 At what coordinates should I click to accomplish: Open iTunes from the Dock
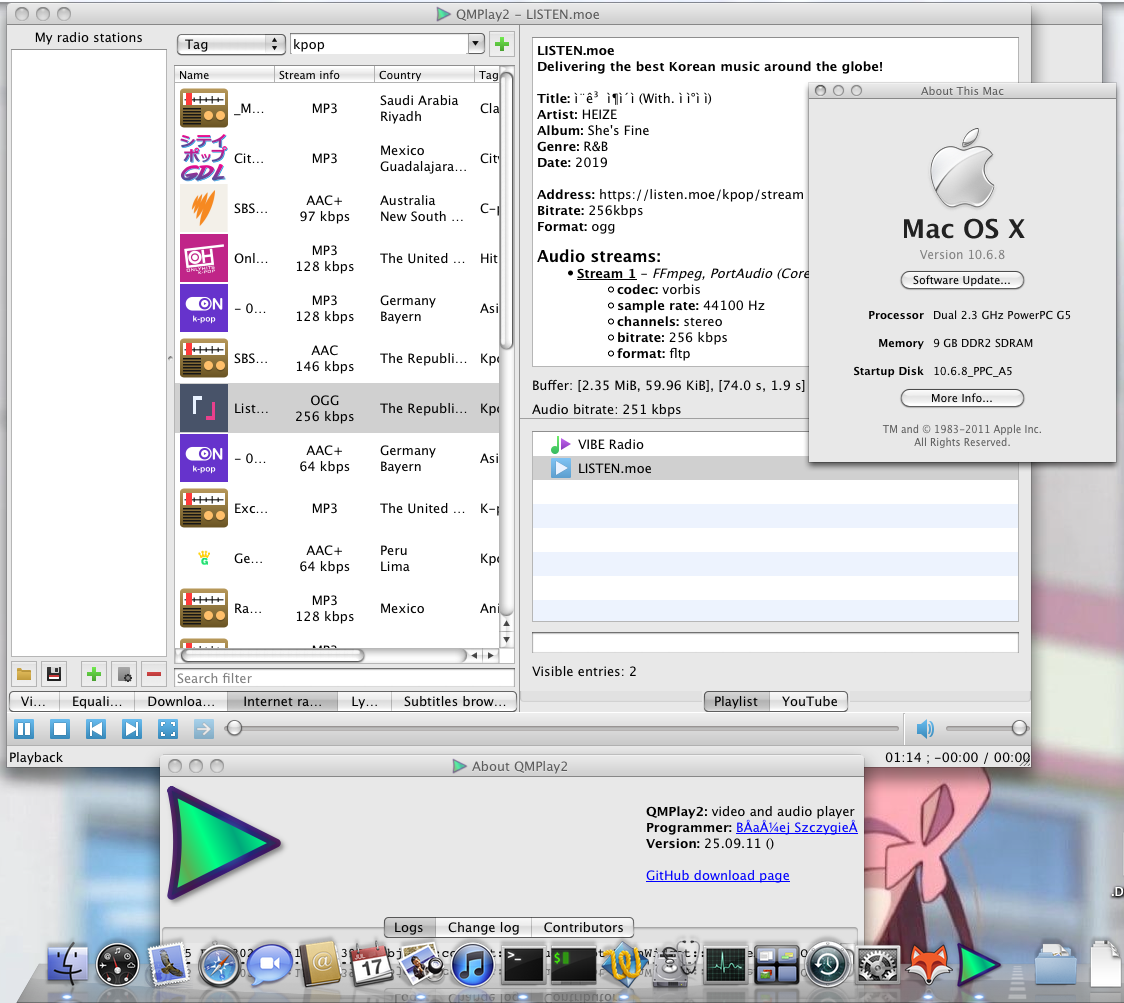[472, 965]
